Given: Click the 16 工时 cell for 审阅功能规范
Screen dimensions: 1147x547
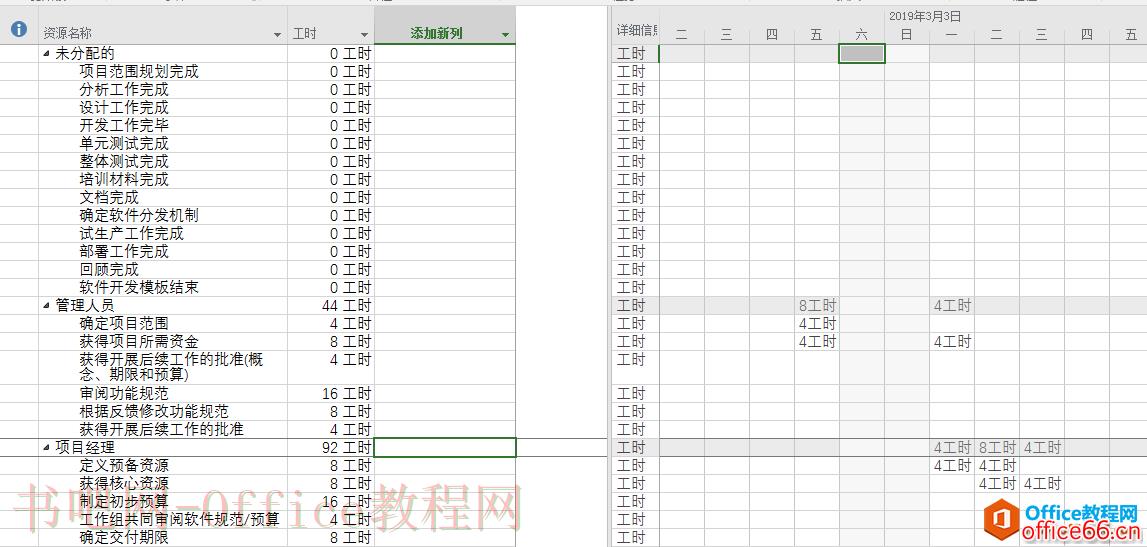Looking at the screenshot, I should [331, 394].
